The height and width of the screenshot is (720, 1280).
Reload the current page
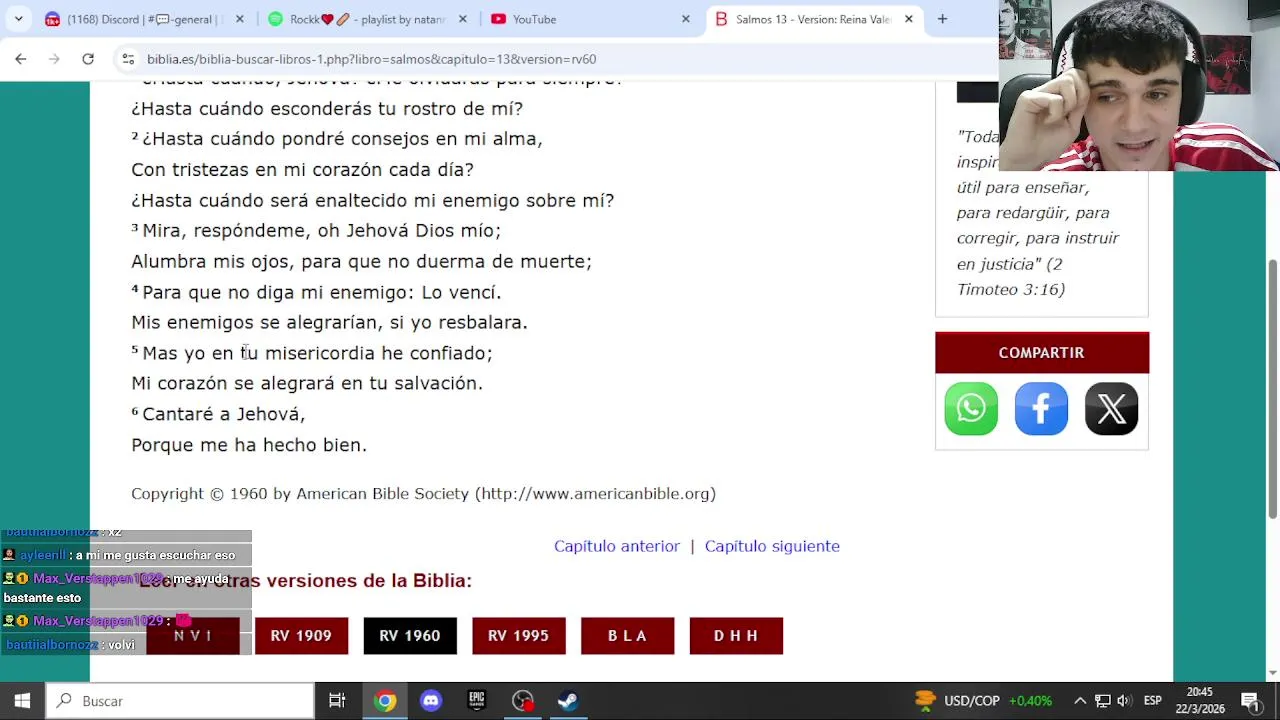pyautogui.click(x=88, y=59)
